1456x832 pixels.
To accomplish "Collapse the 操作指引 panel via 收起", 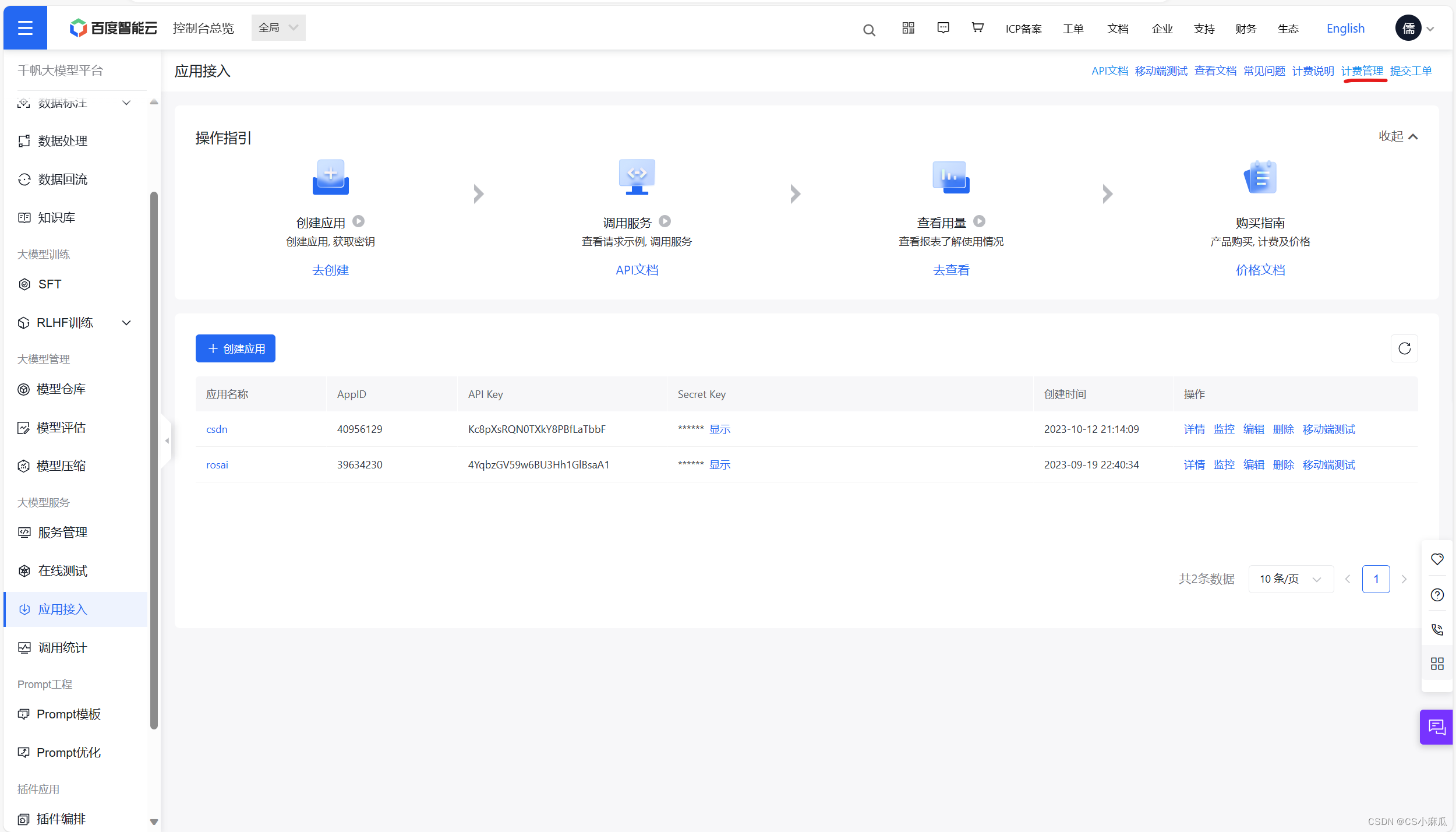I will coord(1398,136).
